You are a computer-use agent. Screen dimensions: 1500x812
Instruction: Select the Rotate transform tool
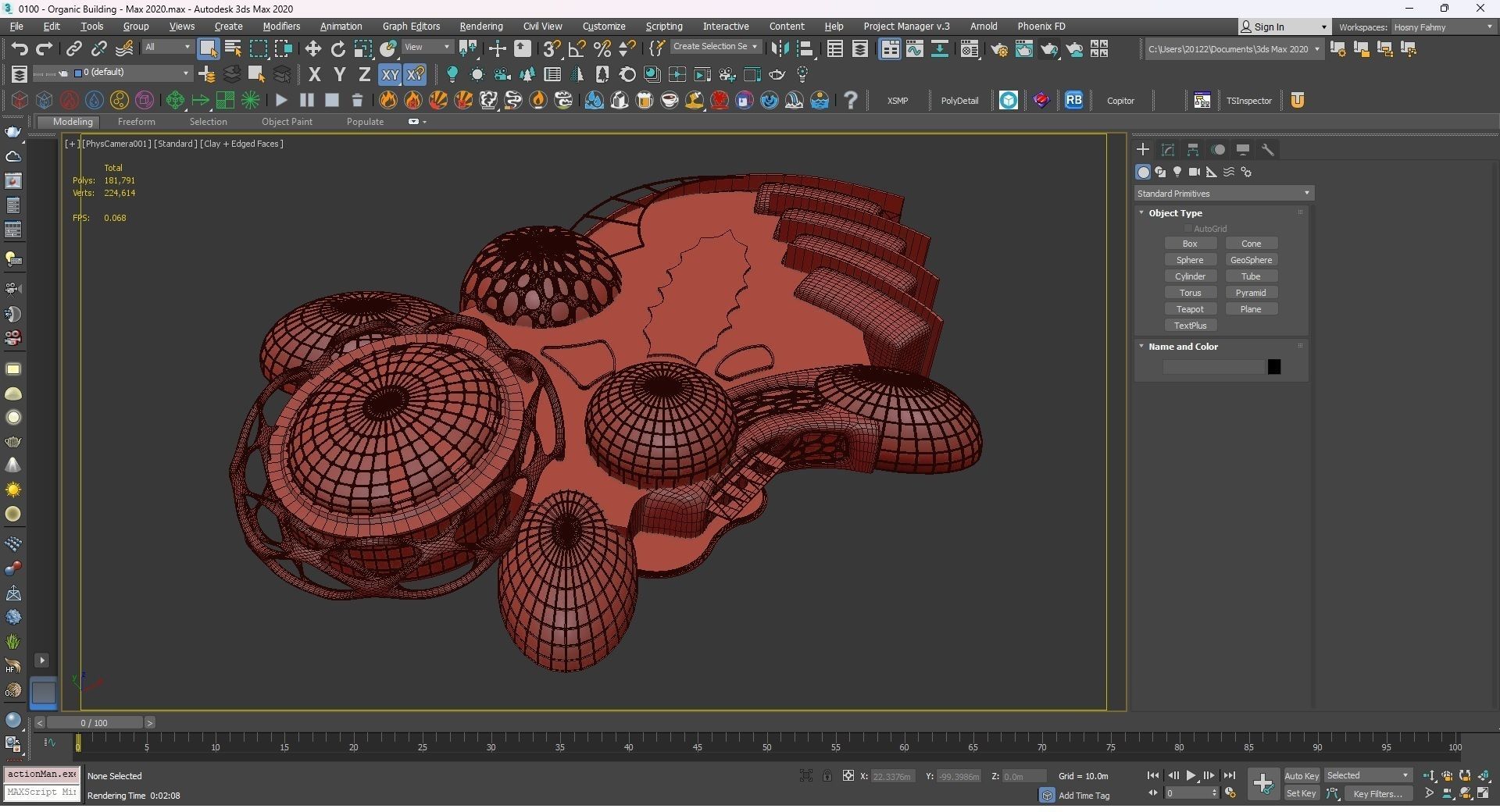338,49
